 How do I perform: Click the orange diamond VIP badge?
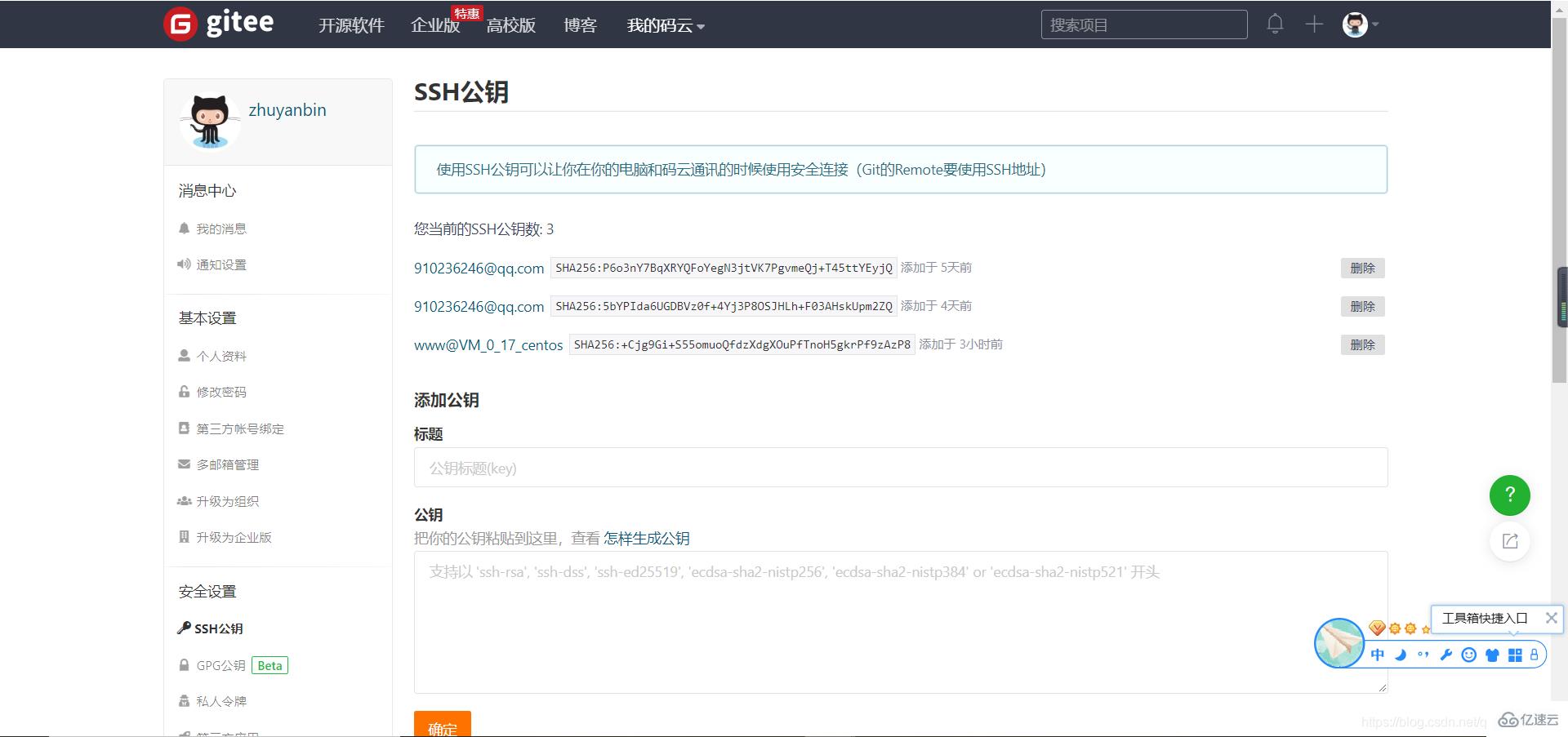click(1377, 628)
